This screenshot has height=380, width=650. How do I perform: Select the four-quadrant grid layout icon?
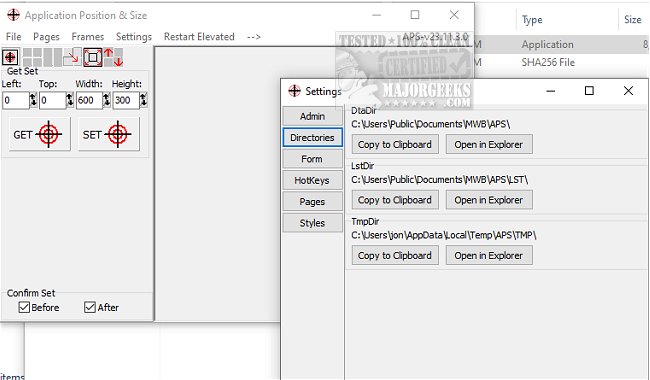[x=32, y=57]
